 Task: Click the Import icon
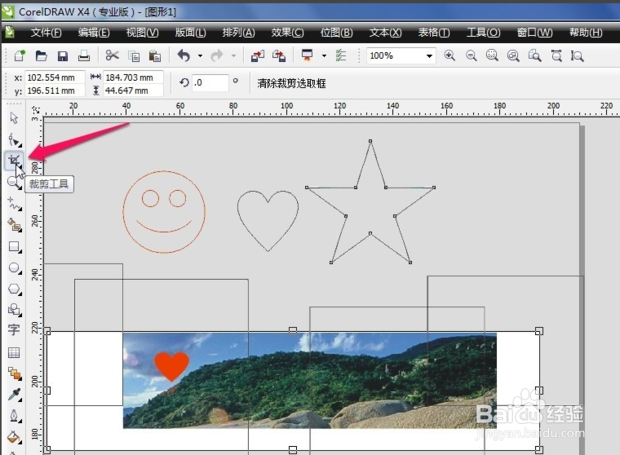(x=258, y=56)
